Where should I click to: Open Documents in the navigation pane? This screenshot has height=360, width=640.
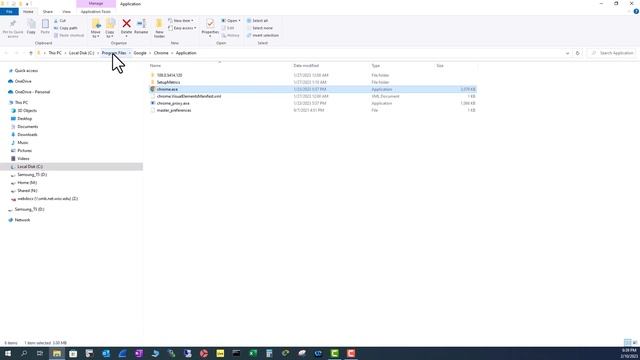coord(28,127)
